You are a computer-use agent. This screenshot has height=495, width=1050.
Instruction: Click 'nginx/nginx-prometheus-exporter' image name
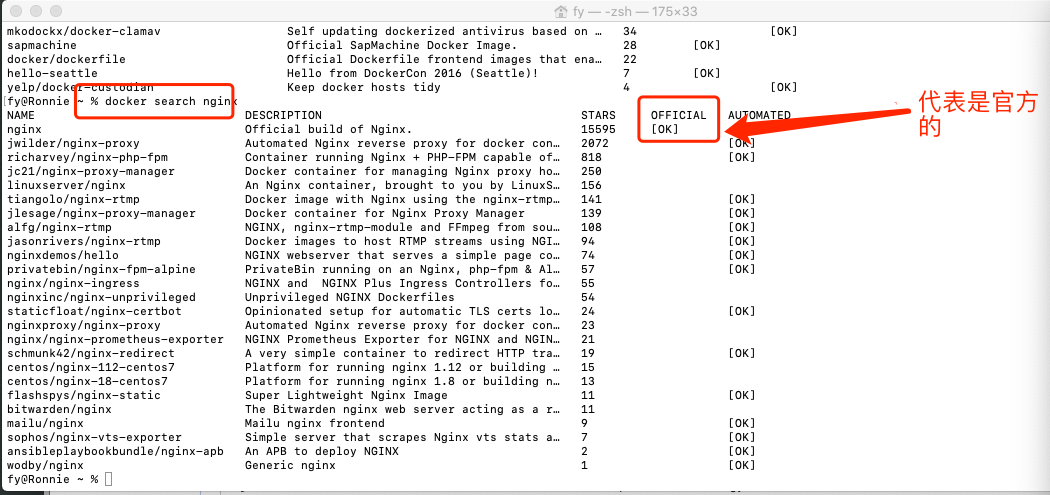[x=115, y=340]
